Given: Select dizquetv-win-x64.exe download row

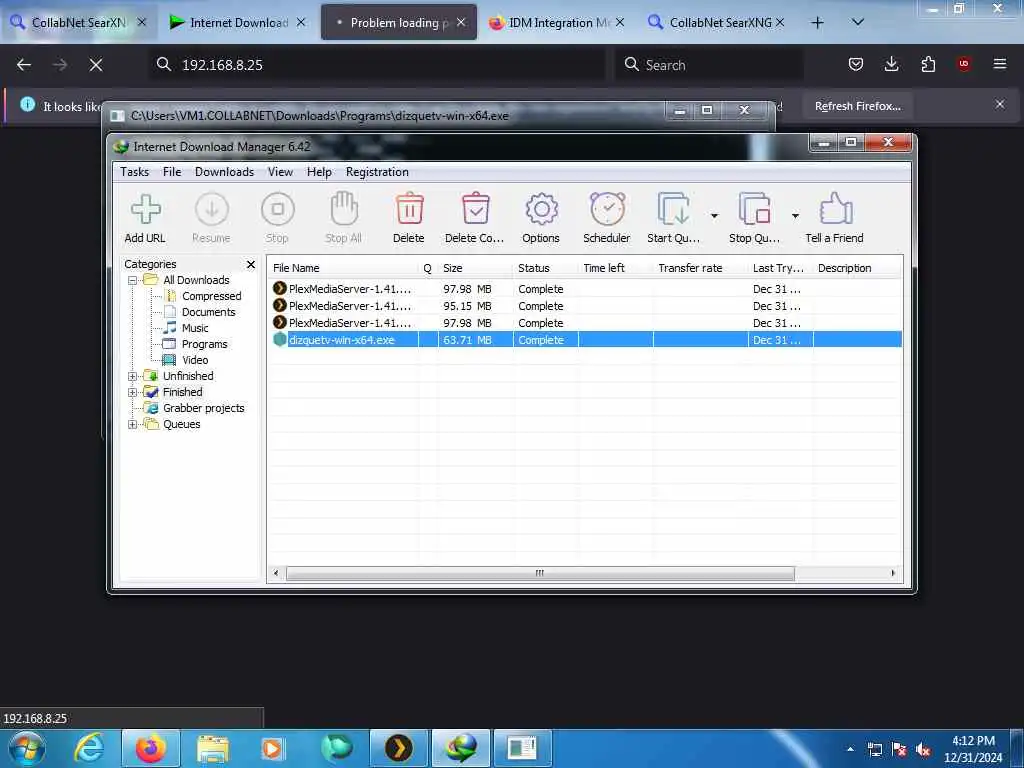Looking at the screenshot, I should [584, 340].
